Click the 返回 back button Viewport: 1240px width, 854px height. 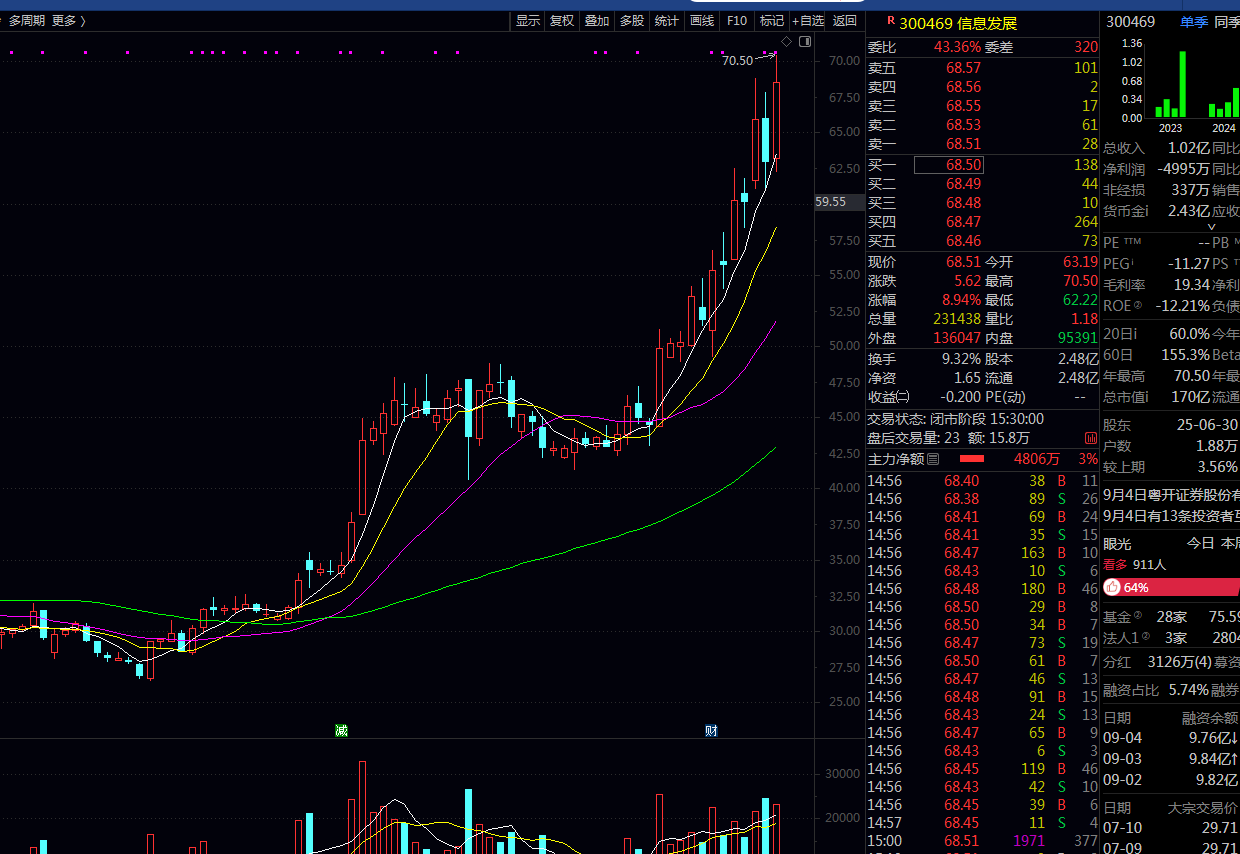845,21
